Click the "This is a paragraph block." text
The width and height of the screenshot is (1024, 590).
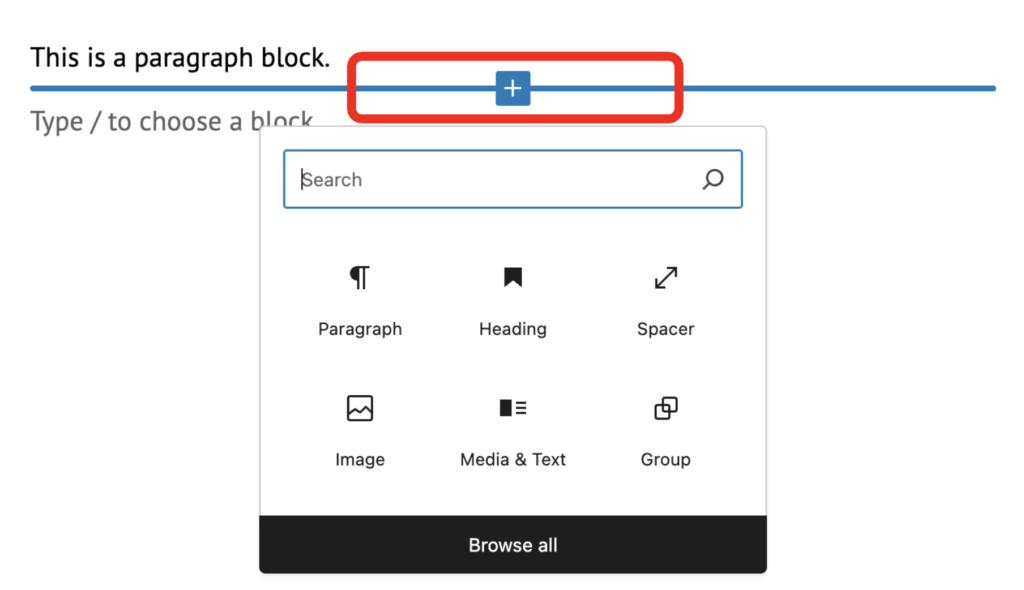tap(180, 58)
